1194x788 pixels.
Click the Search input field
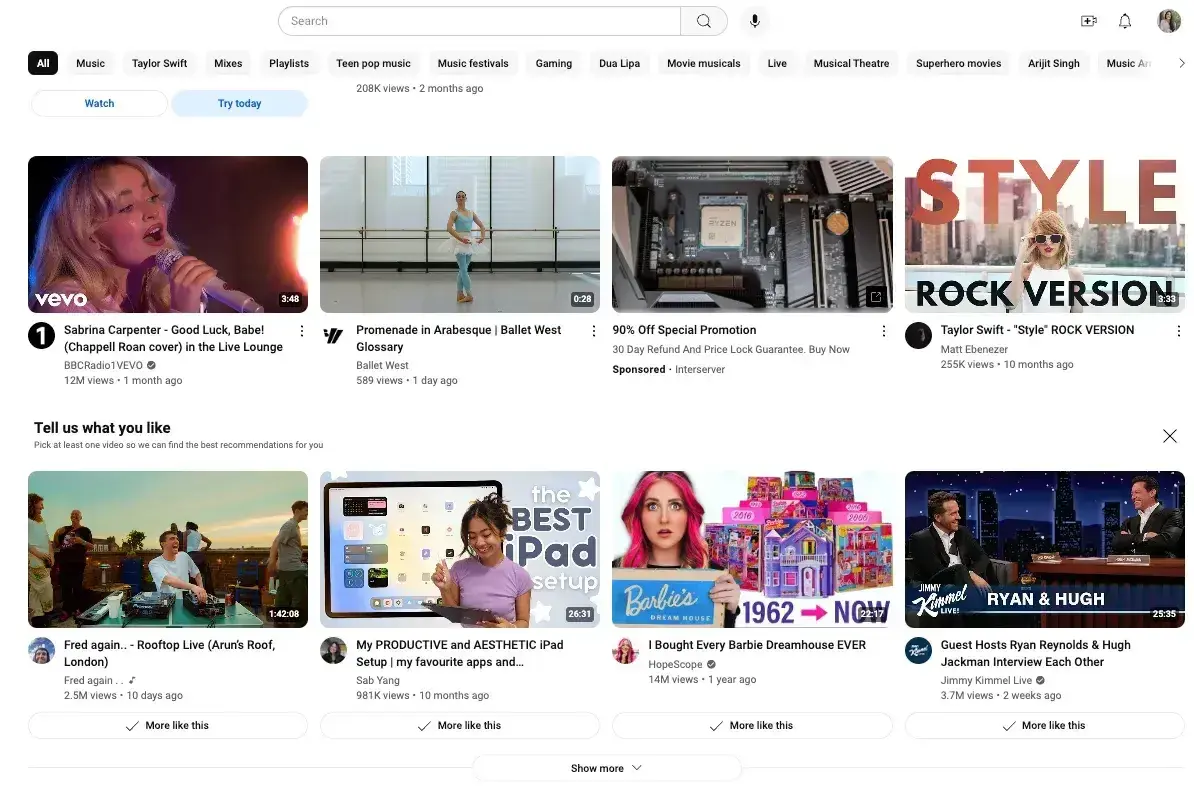click(x=479, y=21)
